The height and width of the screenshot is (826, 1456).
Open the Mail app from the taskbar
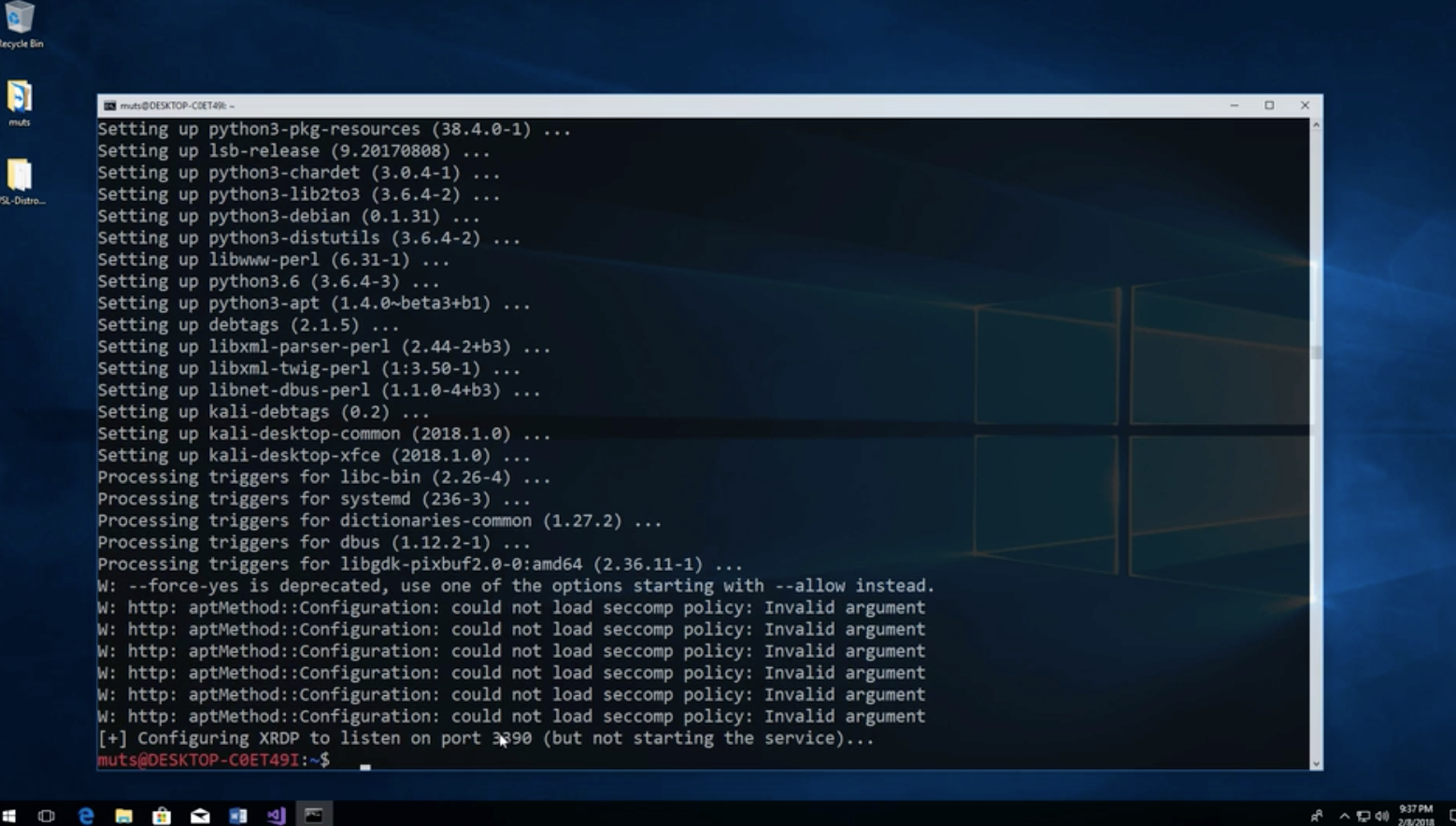200,816
